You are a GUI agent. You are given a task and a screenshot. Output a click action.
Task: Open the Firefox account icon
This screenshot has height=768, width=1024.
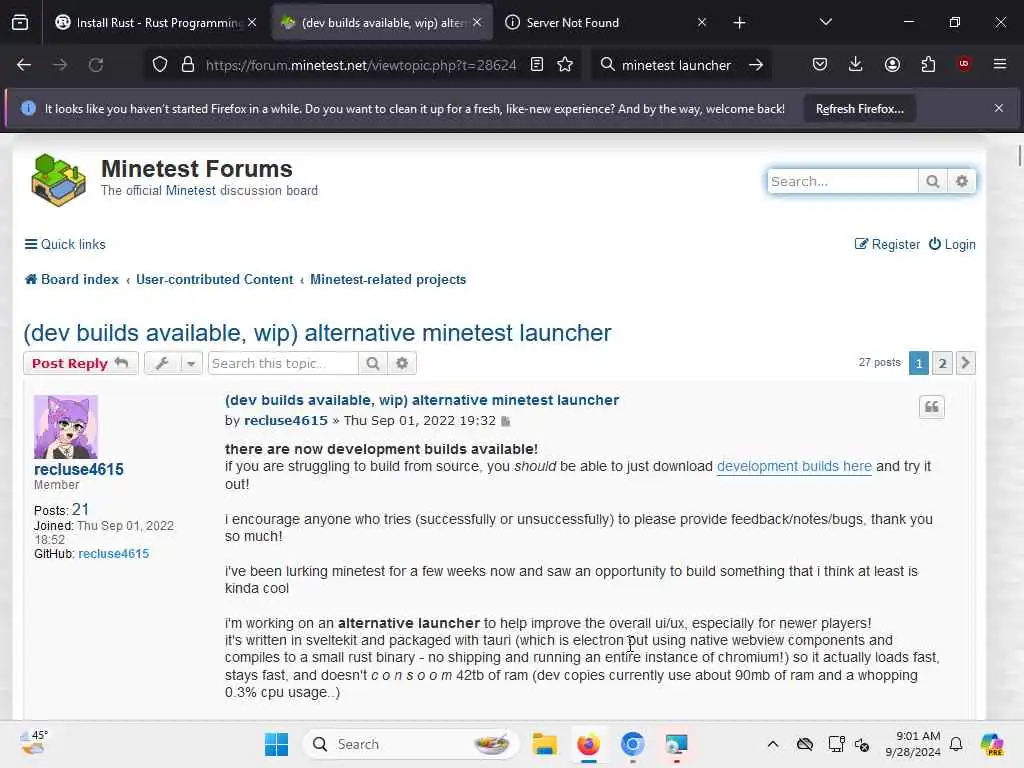pyautogui.click(x=892, y=65)
